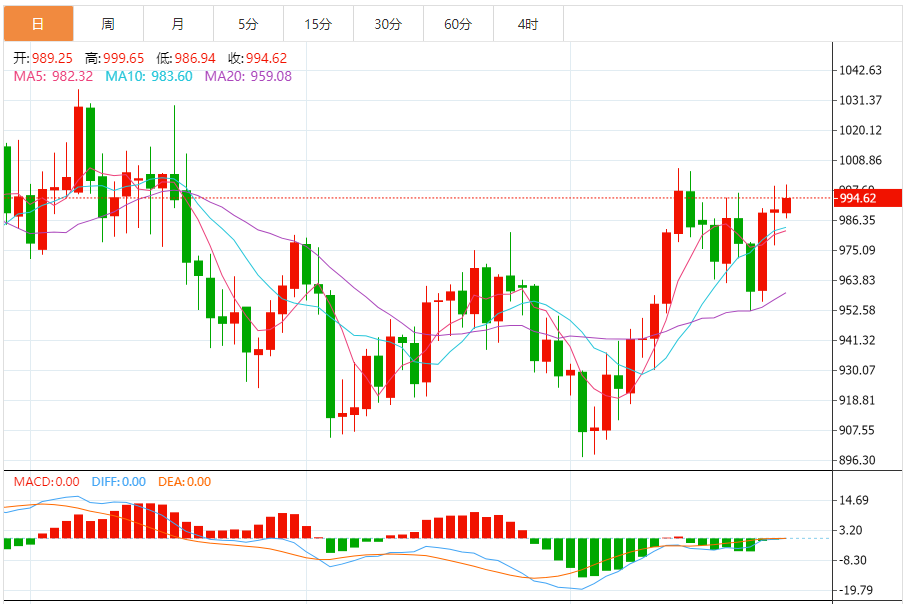Viewport: 907px width, 604px height.
Task: Click the closing price 收:994.62
Action: click(x=257, y=58)
